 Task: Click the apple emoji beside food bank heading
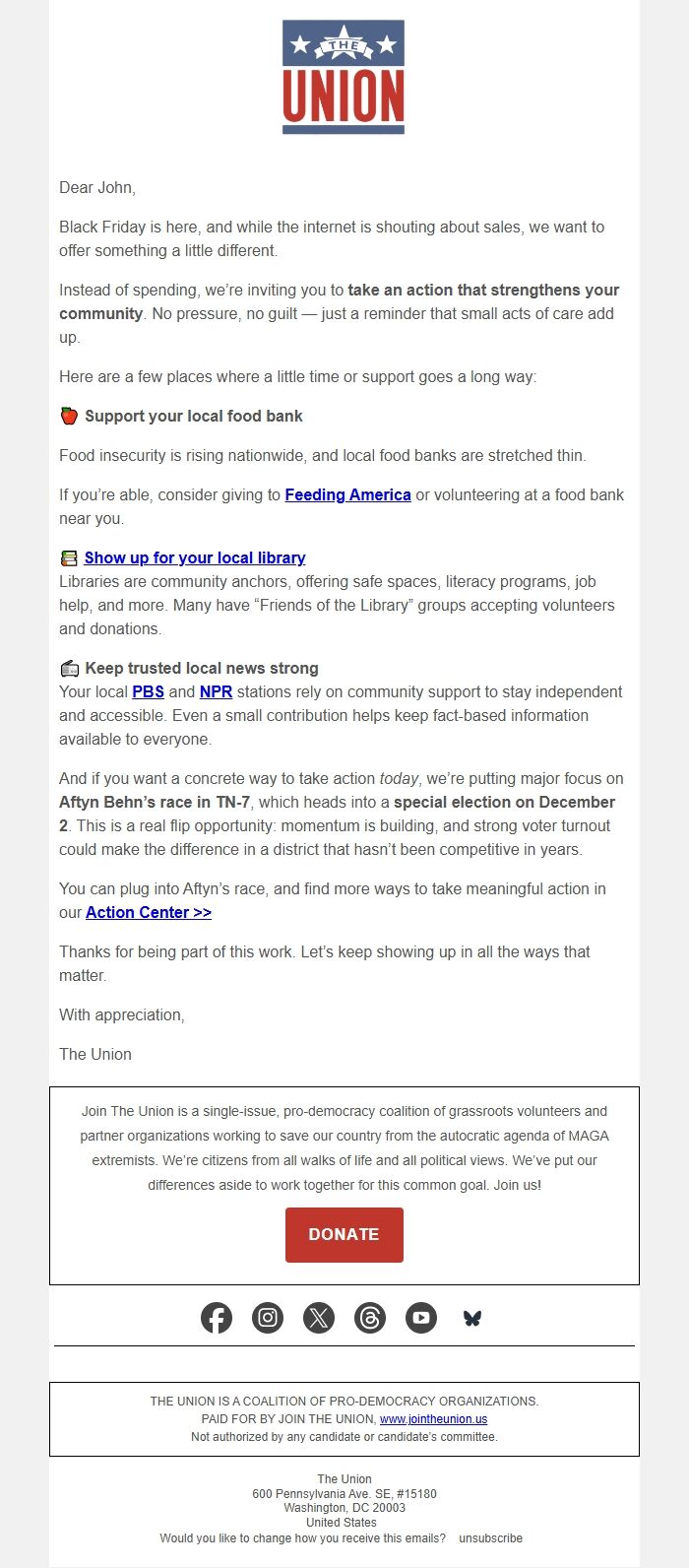[67, 415]
